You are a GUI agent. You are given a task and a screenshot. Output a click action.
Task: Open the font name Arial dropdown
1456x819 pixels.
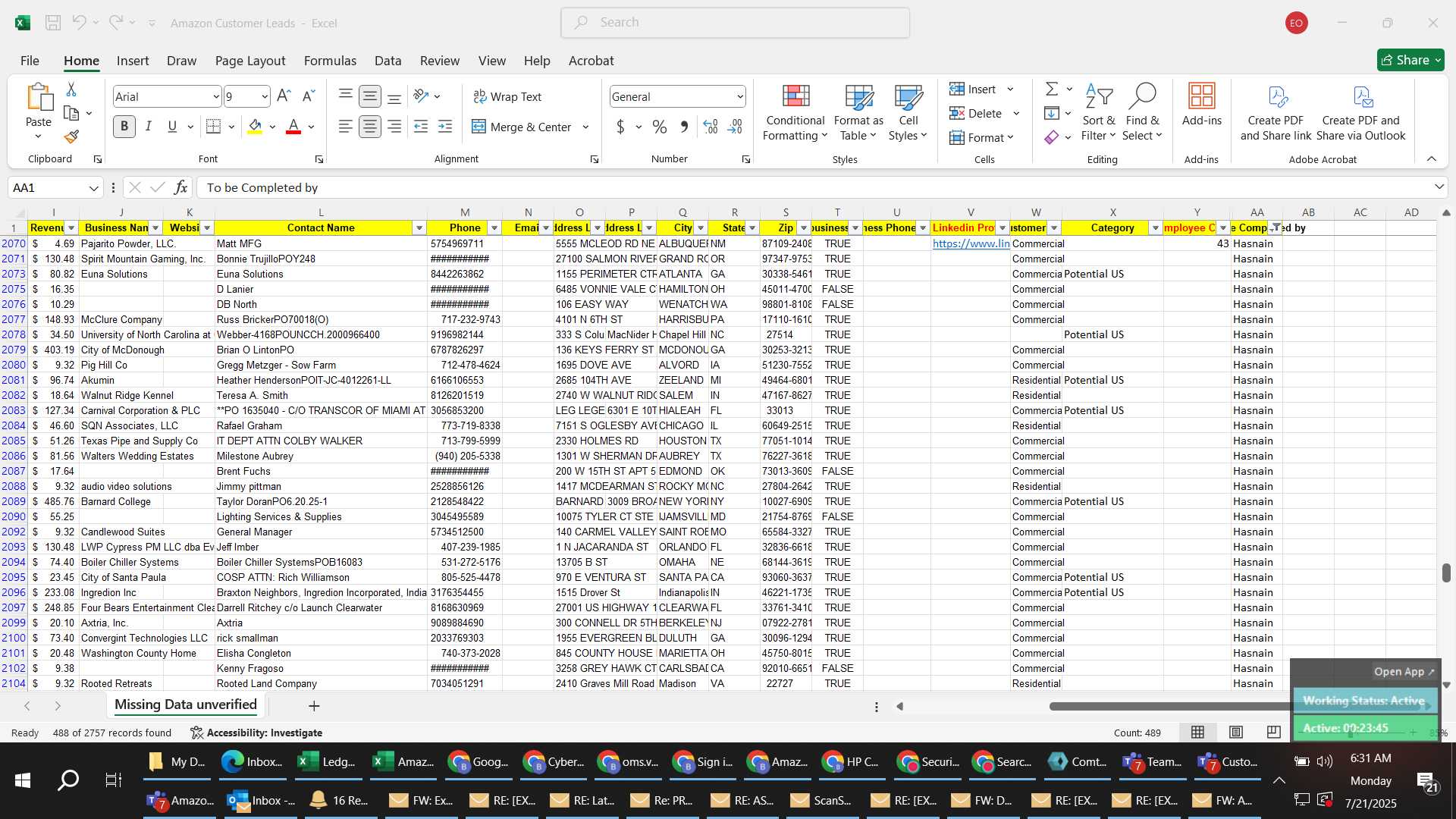[215, 96]
